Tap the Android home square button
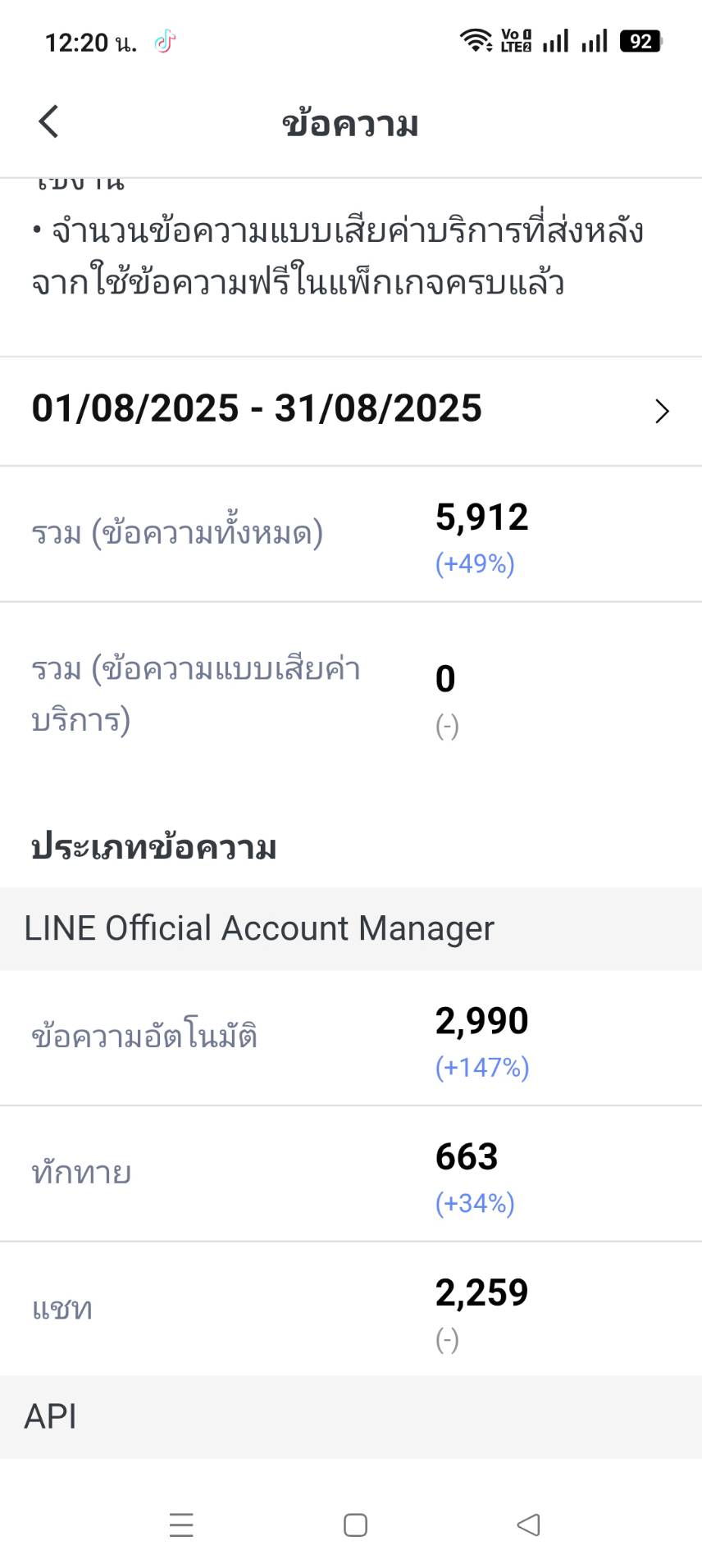This screenshot has width=702, height=1568. (355, 1525)
